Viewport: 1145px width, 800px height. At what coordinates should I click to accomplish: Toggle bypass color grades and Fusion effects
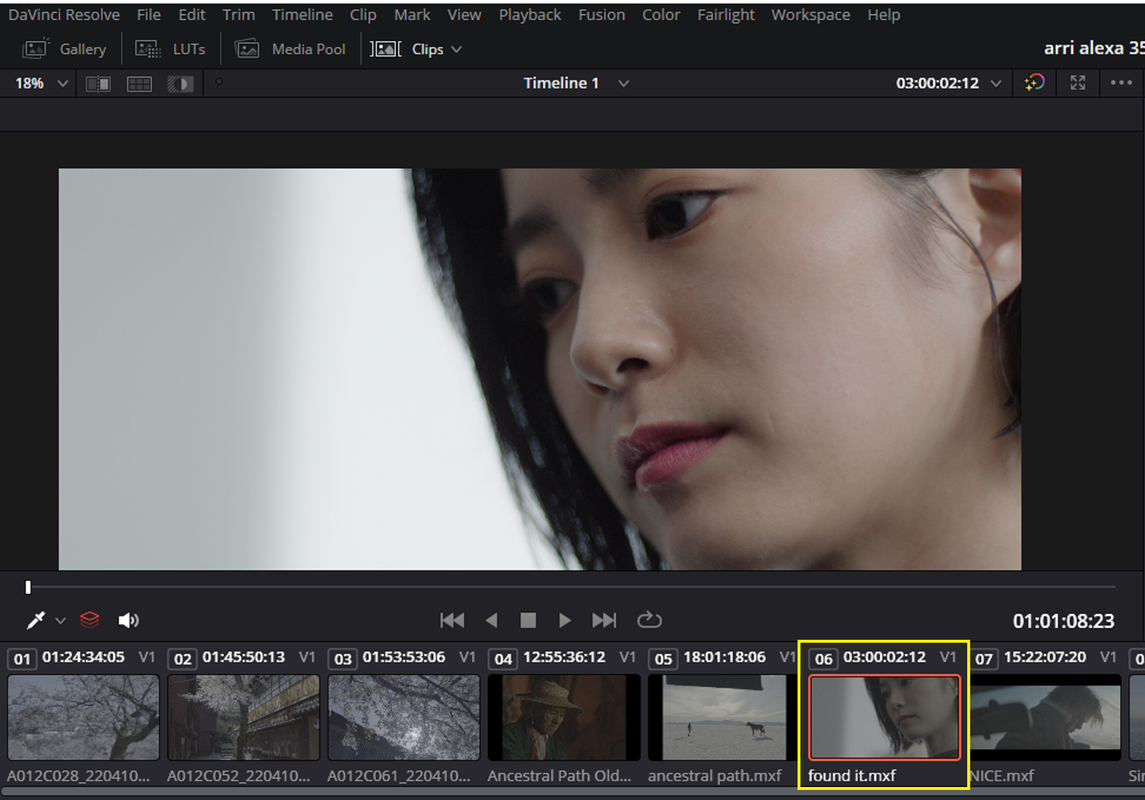point(1035,83)
